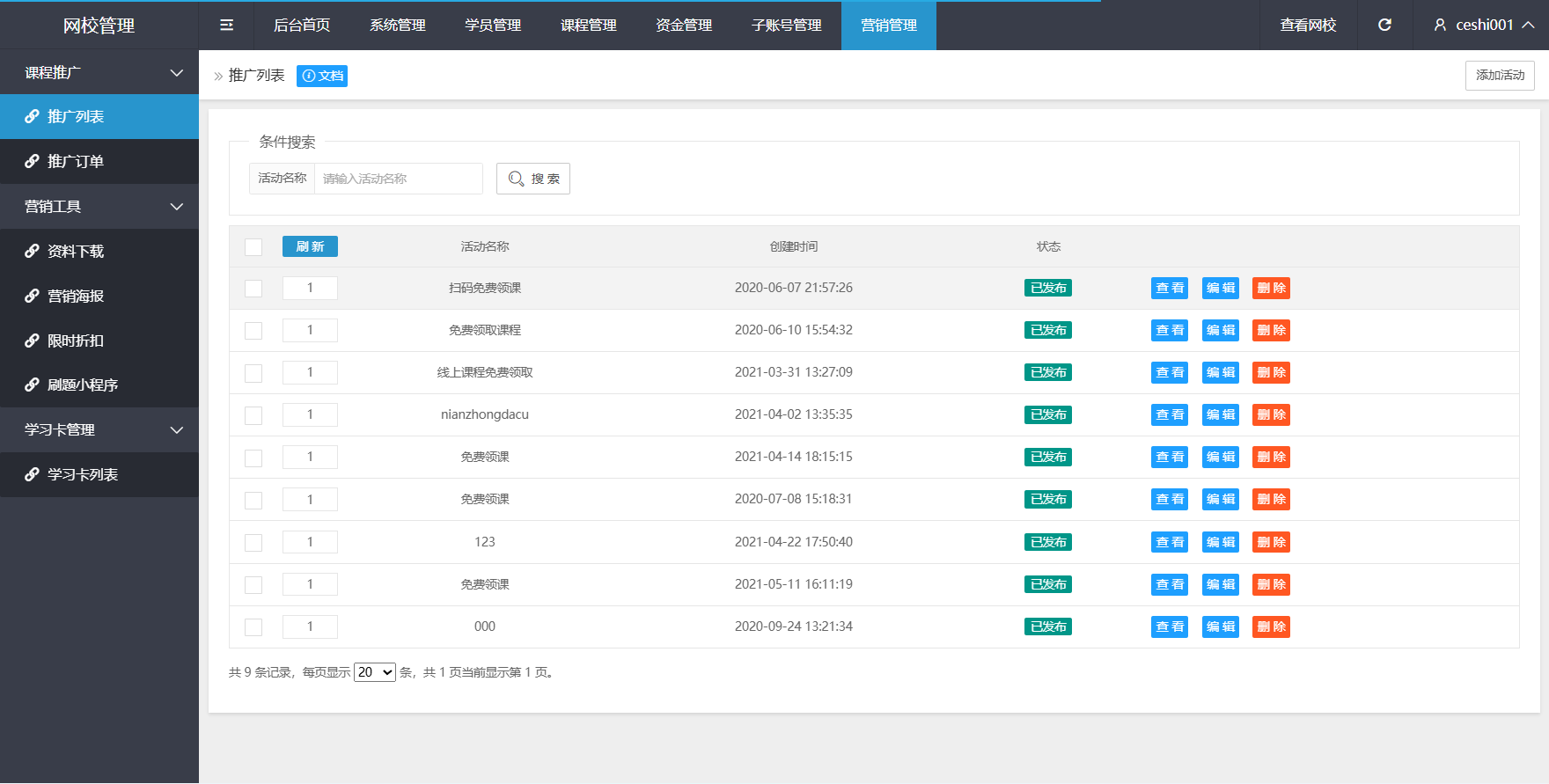Open 查看网校 in the top bar
The image size is (1549, 784).
[1308, 26]
